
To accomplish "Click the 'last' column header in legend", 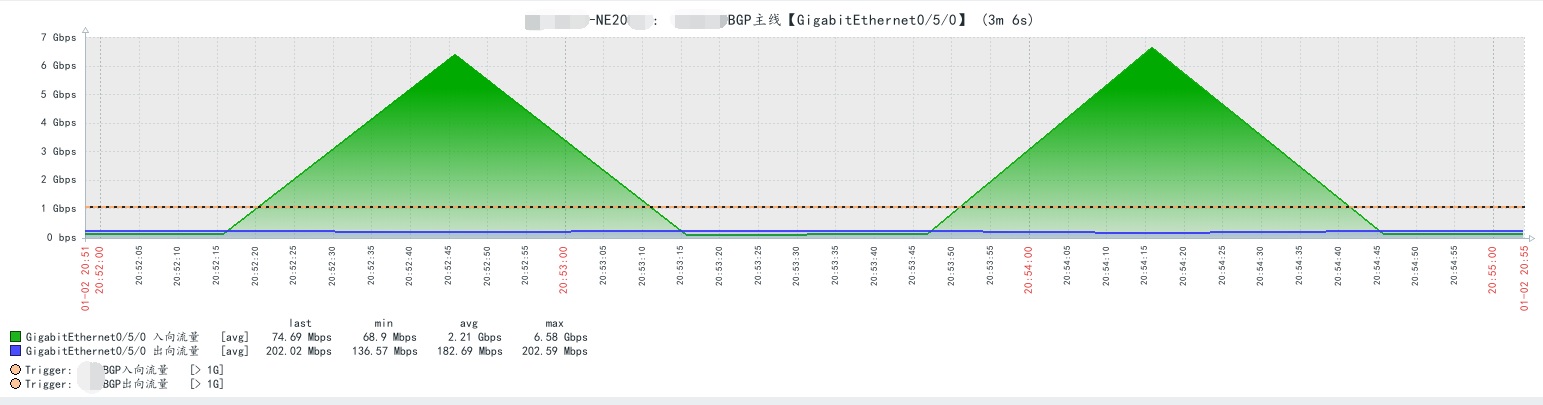I will 301,324.
